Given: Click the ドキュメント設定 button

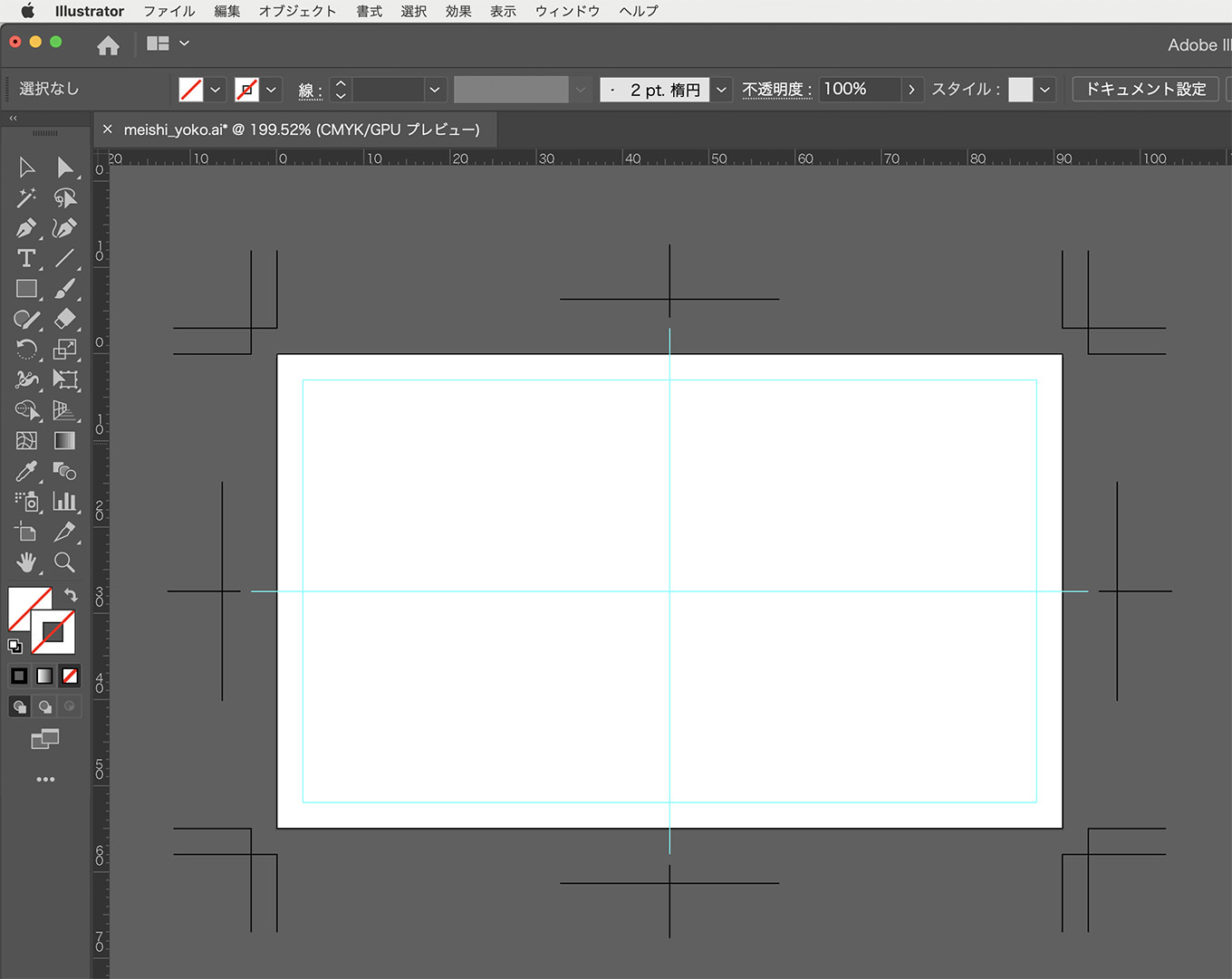Looking at the screenshot, I should tap(1146, 89).
